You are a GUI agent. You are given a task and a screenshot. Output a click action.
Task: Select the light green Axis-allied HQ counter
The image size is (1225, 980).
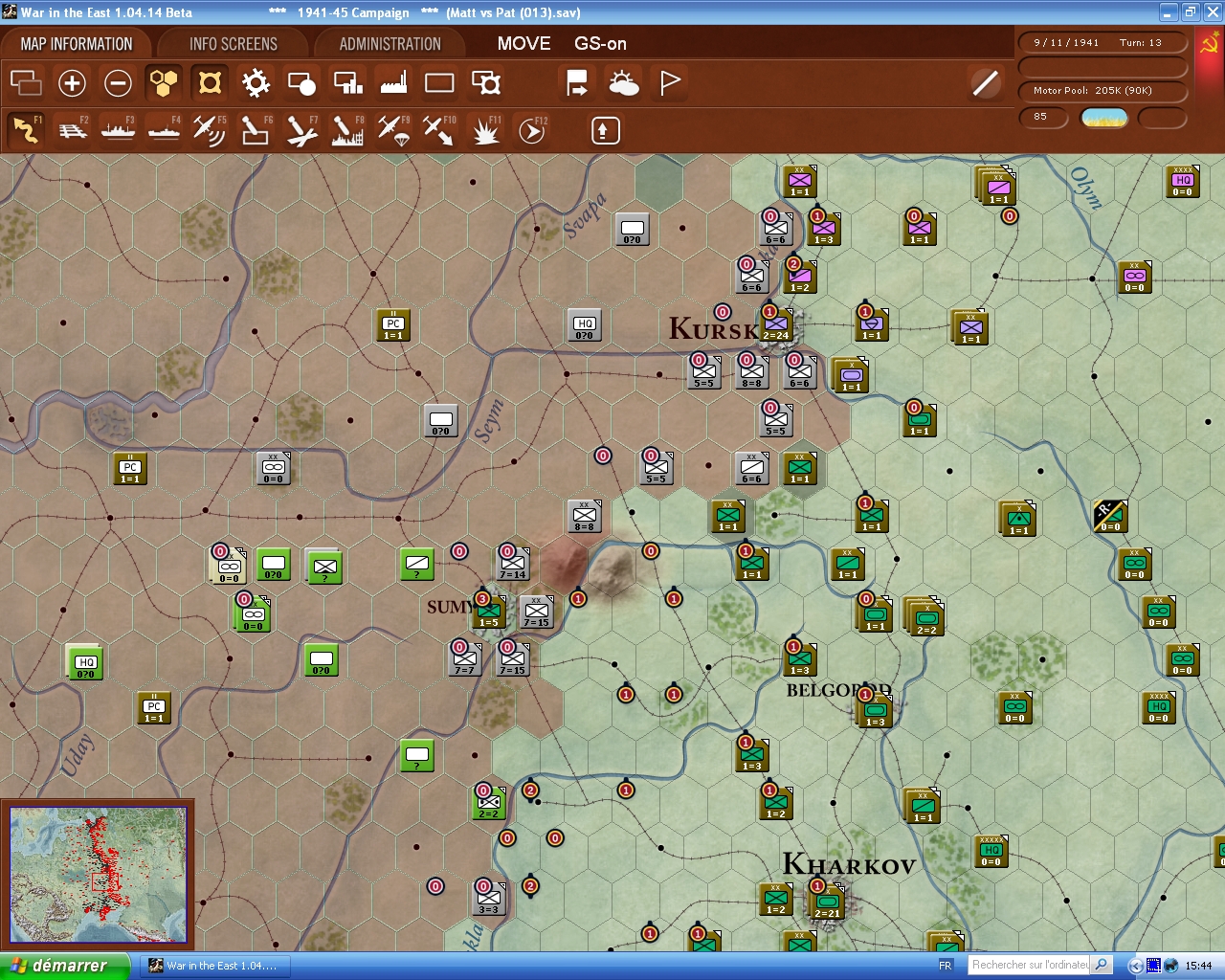[85, 661]
